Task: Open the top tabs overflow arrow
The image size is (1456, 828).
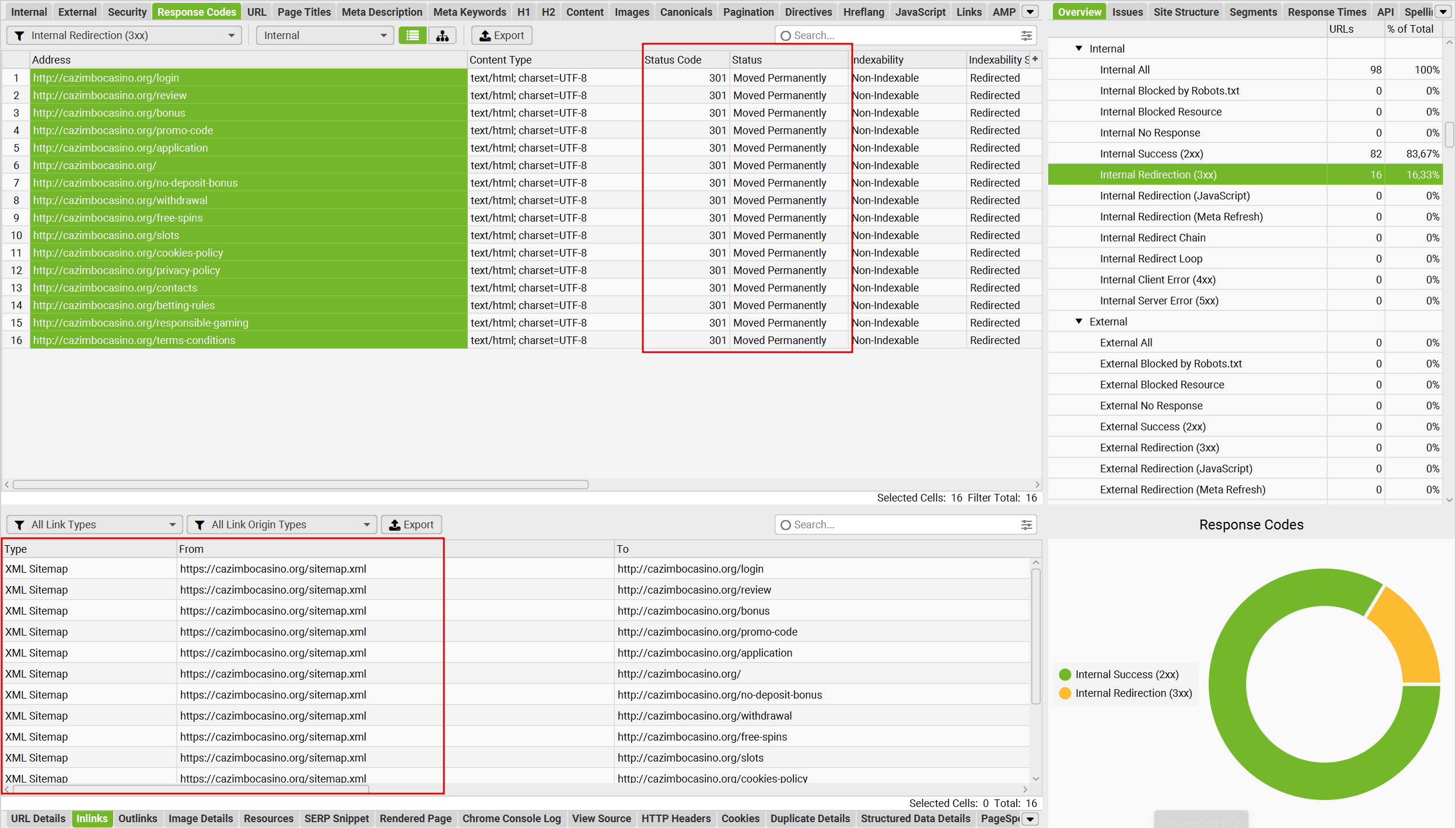Action: (1031, 12)
